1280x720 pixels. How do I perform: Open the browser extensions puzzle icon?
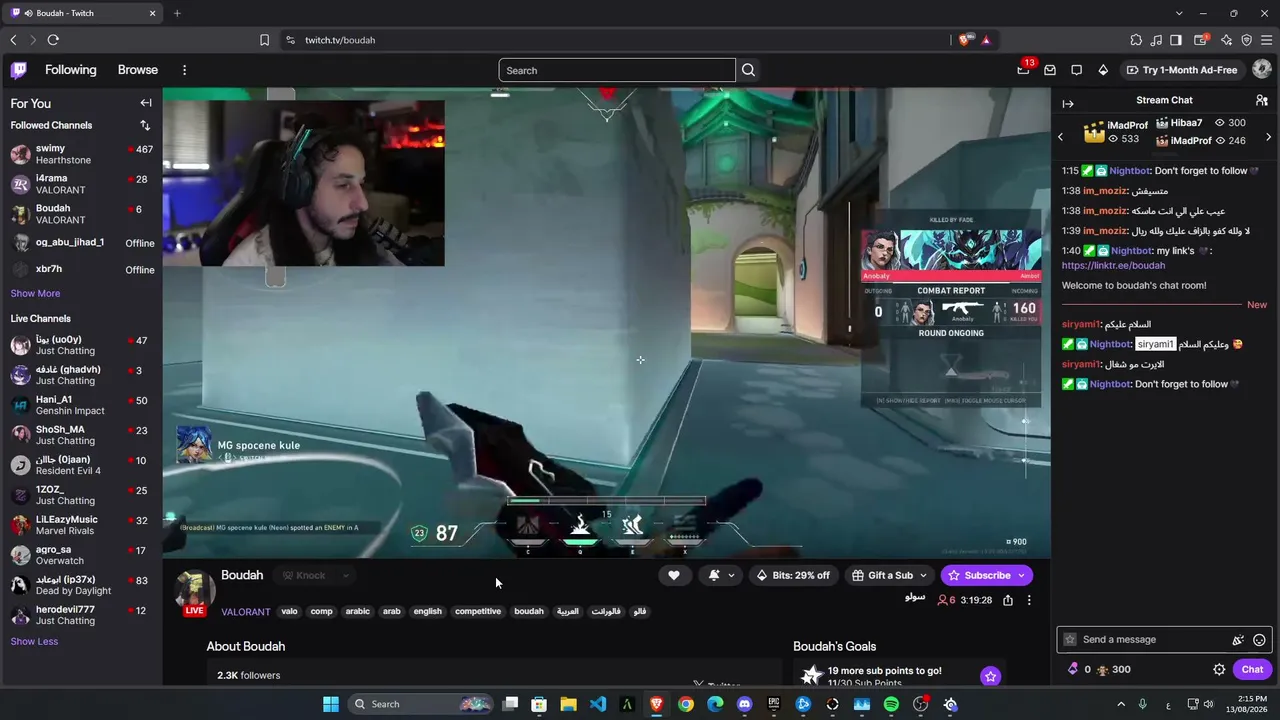tap(1136, 40)
